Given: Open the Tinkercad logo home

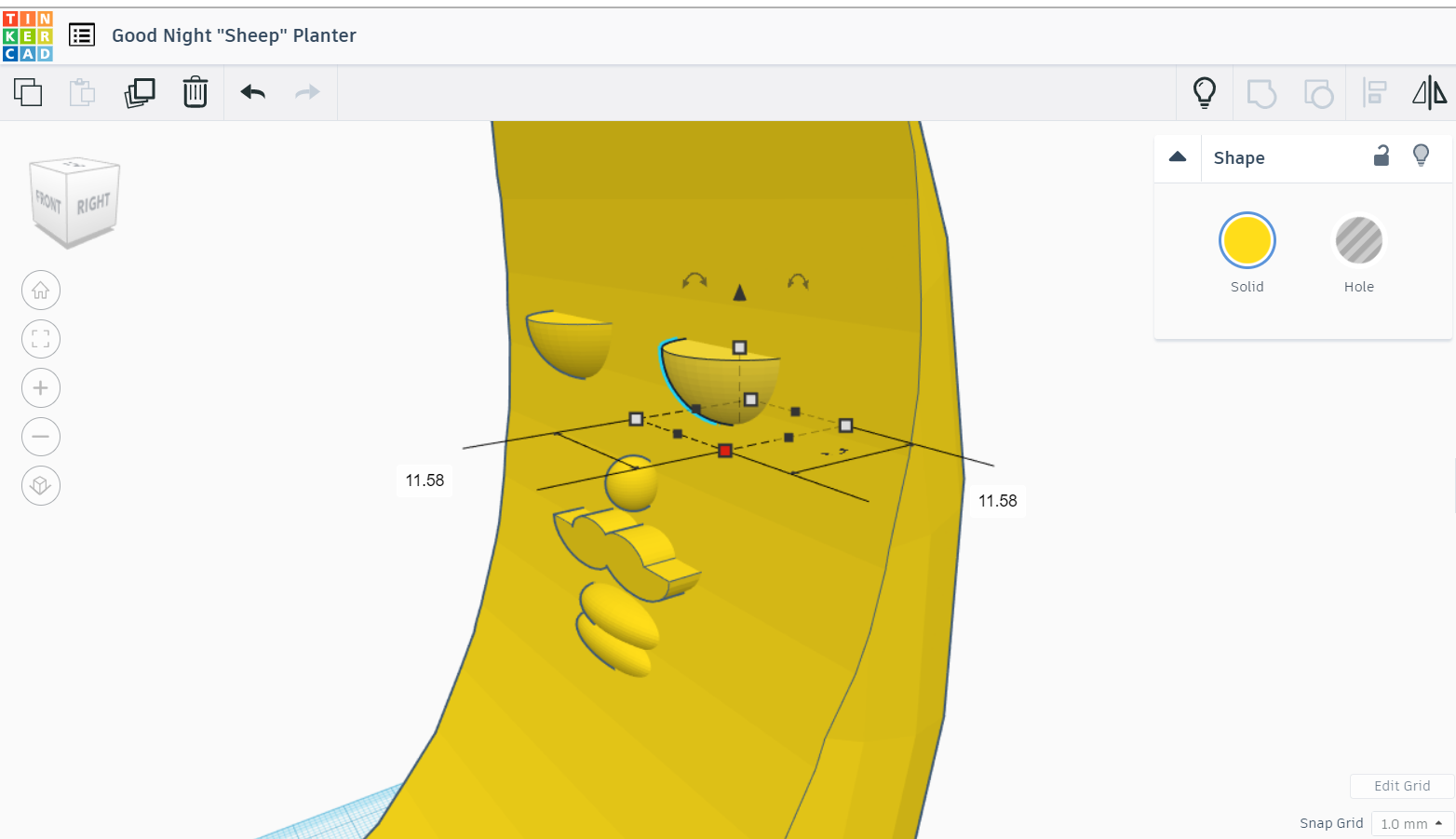Looking at the screenshot, I should 28,36.
